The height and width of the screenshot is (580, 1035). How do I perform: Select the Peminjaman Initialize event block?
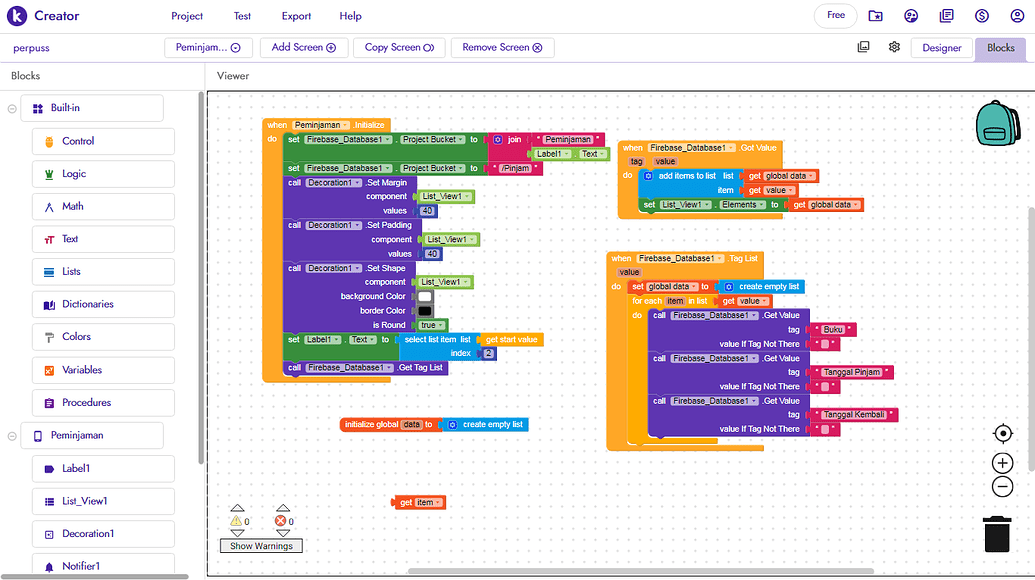click(327, 125)
